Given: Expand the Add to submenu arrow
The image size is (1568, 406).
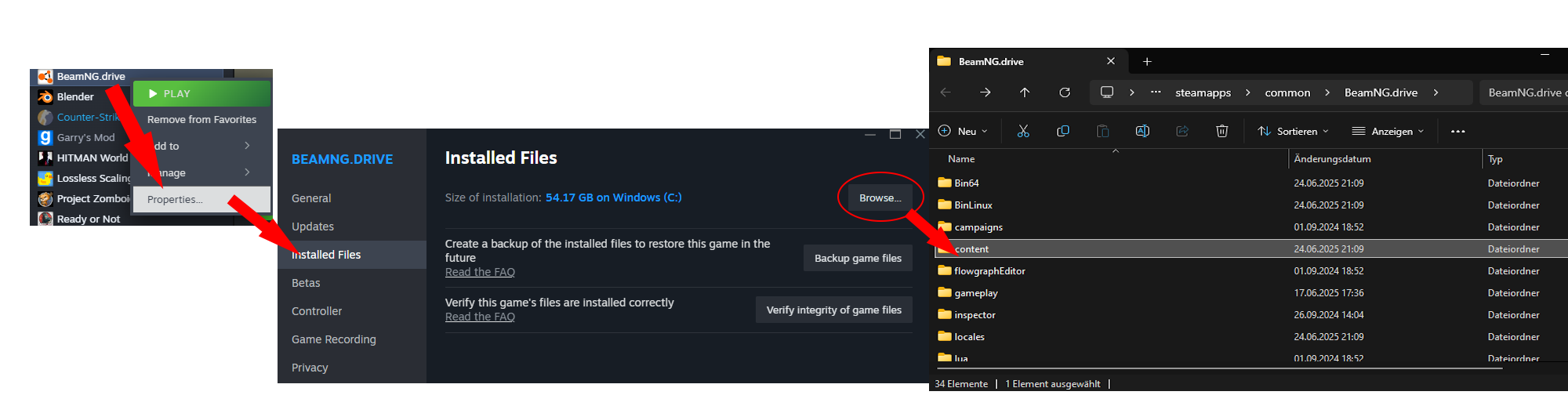Looking at the screenshot, I should (247, 146).
